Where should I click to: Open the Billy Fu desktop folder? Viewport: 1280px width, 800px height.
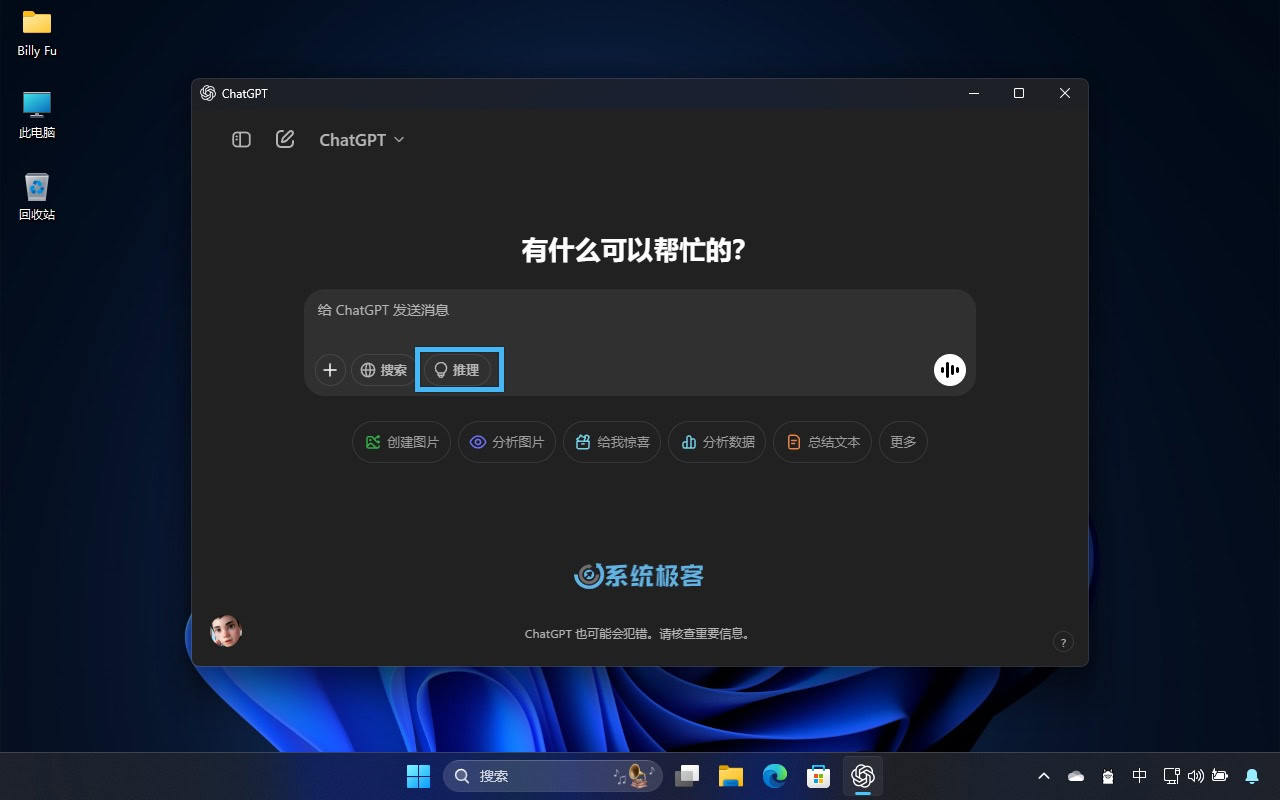click(x=37, y=33)
